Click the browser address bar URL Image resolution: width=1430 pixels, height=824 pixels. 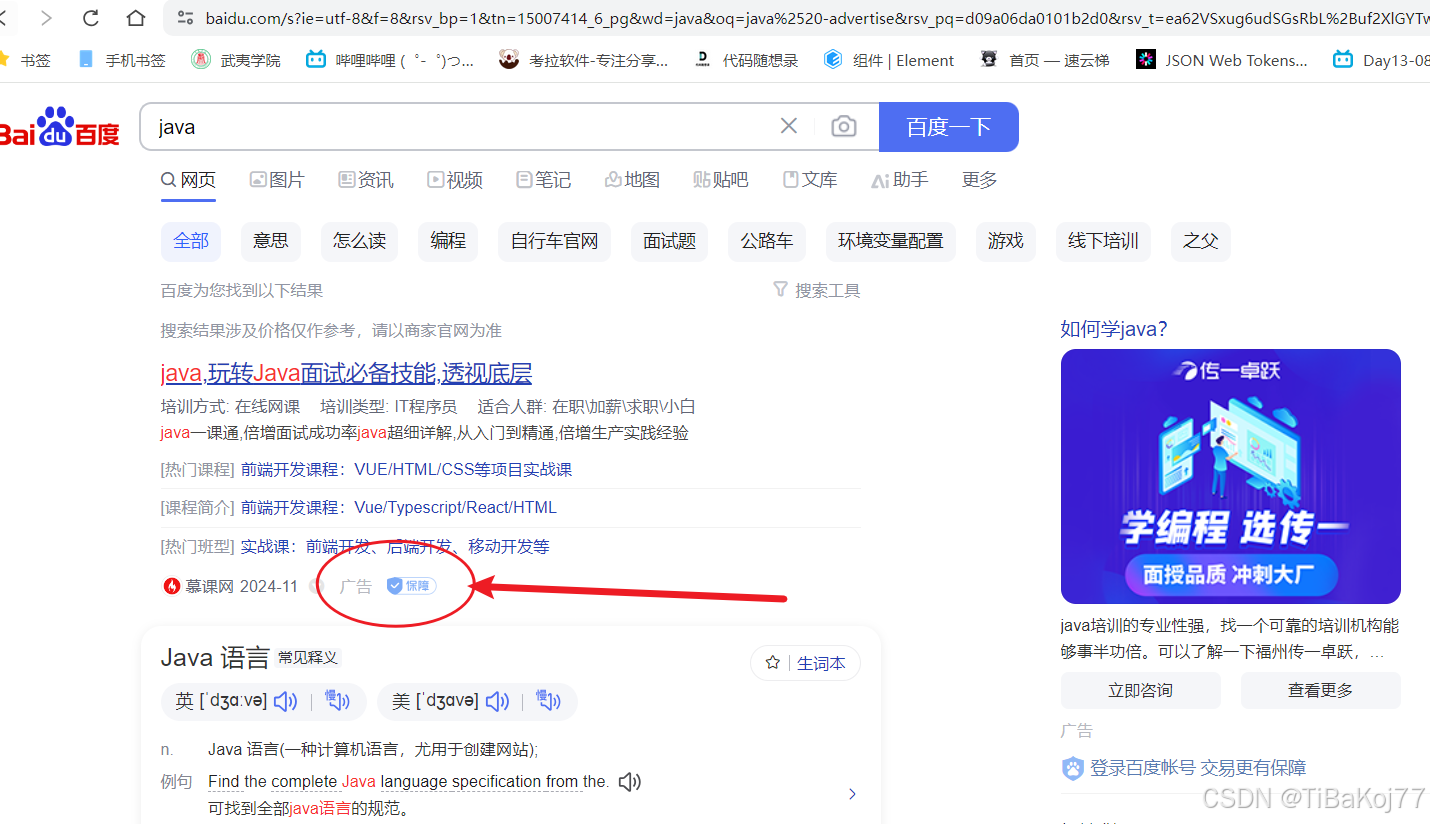(815, 18)
